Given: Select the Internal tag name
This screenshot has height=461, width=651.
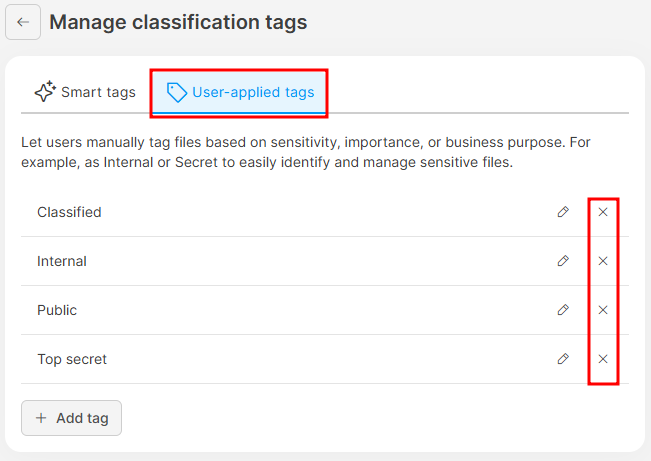Looking at the screenshot, I should (62, 261).
